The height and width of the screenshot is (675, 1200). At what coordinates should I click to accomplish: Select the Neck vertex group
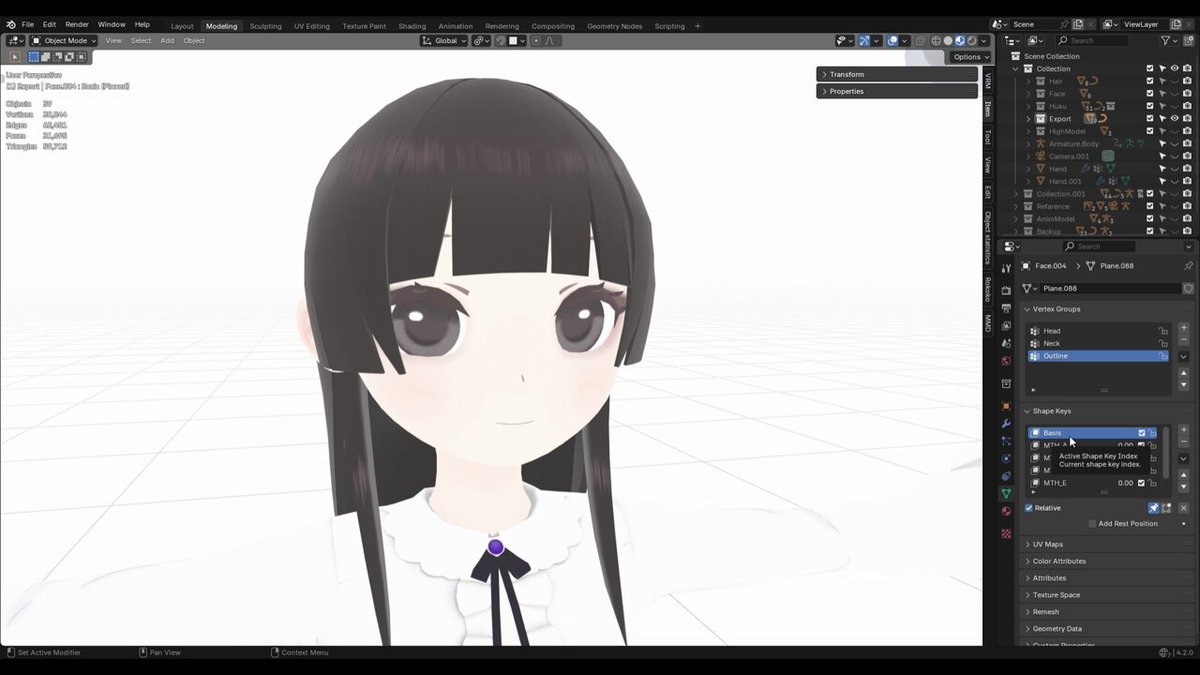(1098, 343)
